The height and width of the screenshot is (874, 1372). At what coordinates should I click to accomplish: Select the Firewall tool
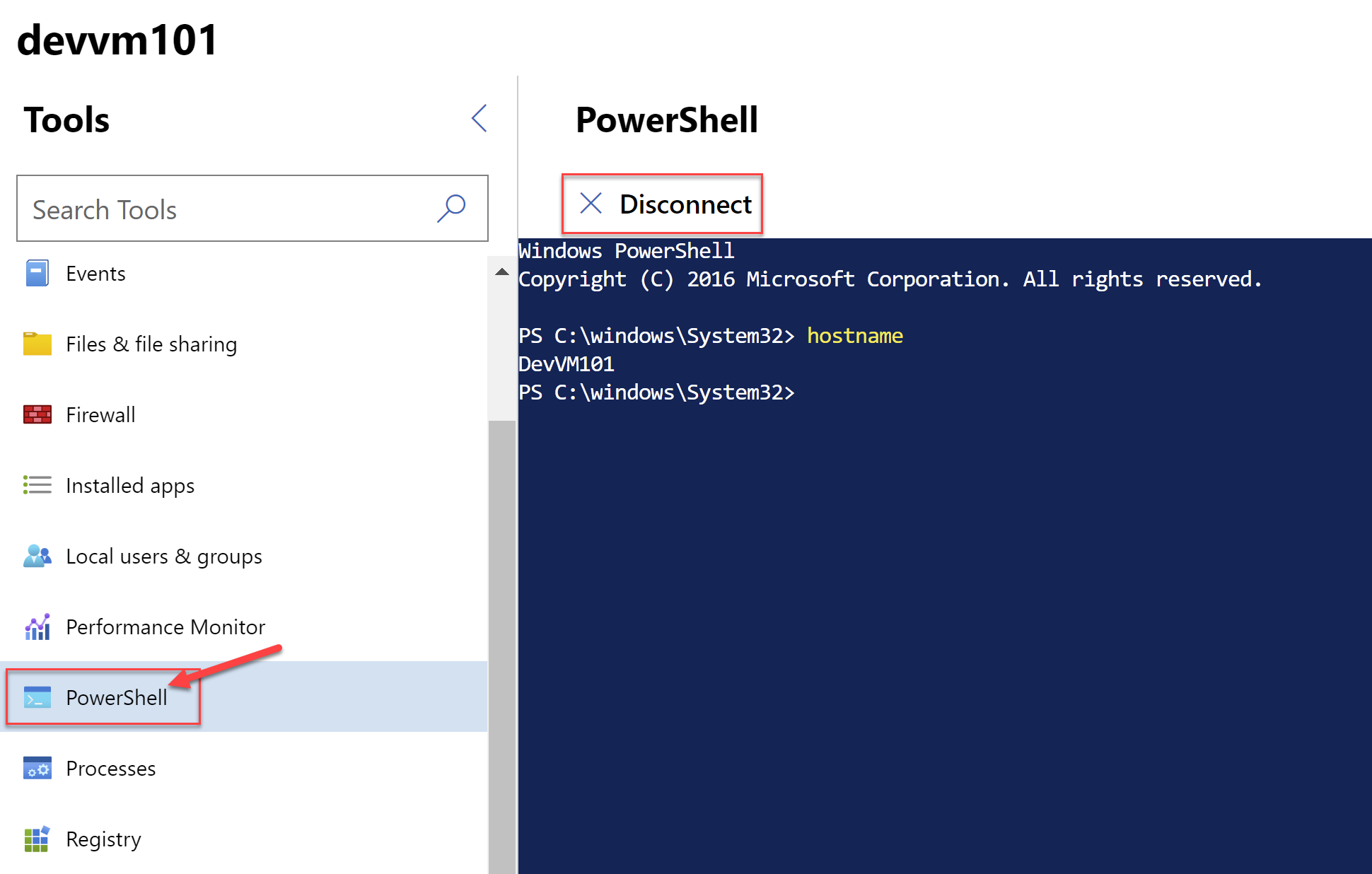click(244, 414)
